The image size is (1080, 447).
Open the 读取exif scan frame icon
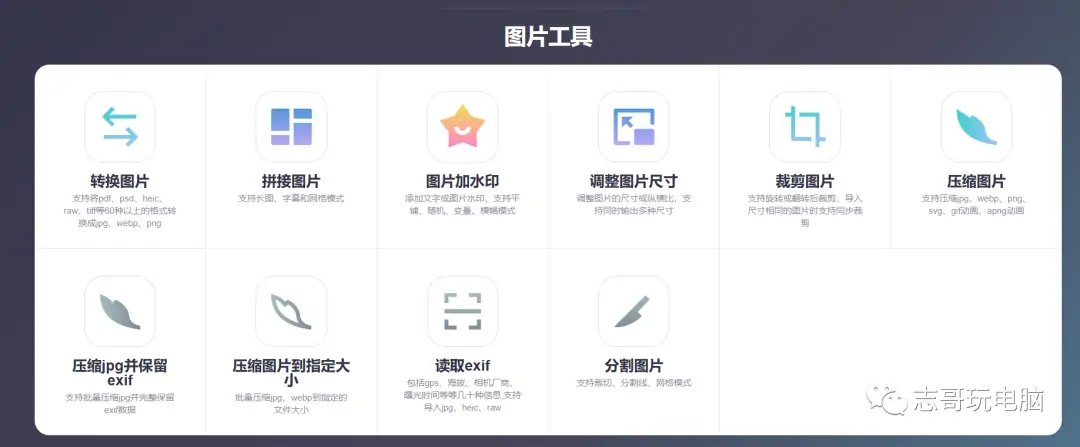[x=462, y=311]
